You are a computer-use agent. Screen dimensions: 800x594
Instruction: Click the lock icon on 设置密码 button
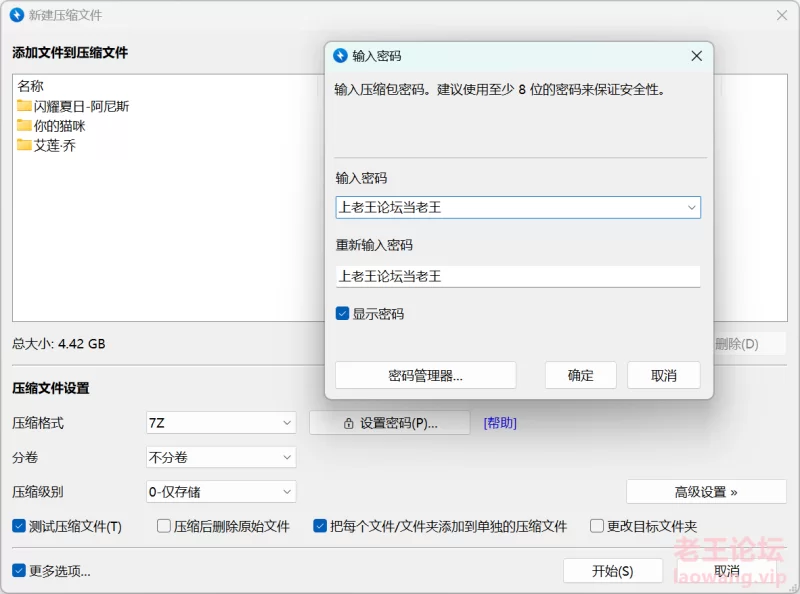pos(348,423)
